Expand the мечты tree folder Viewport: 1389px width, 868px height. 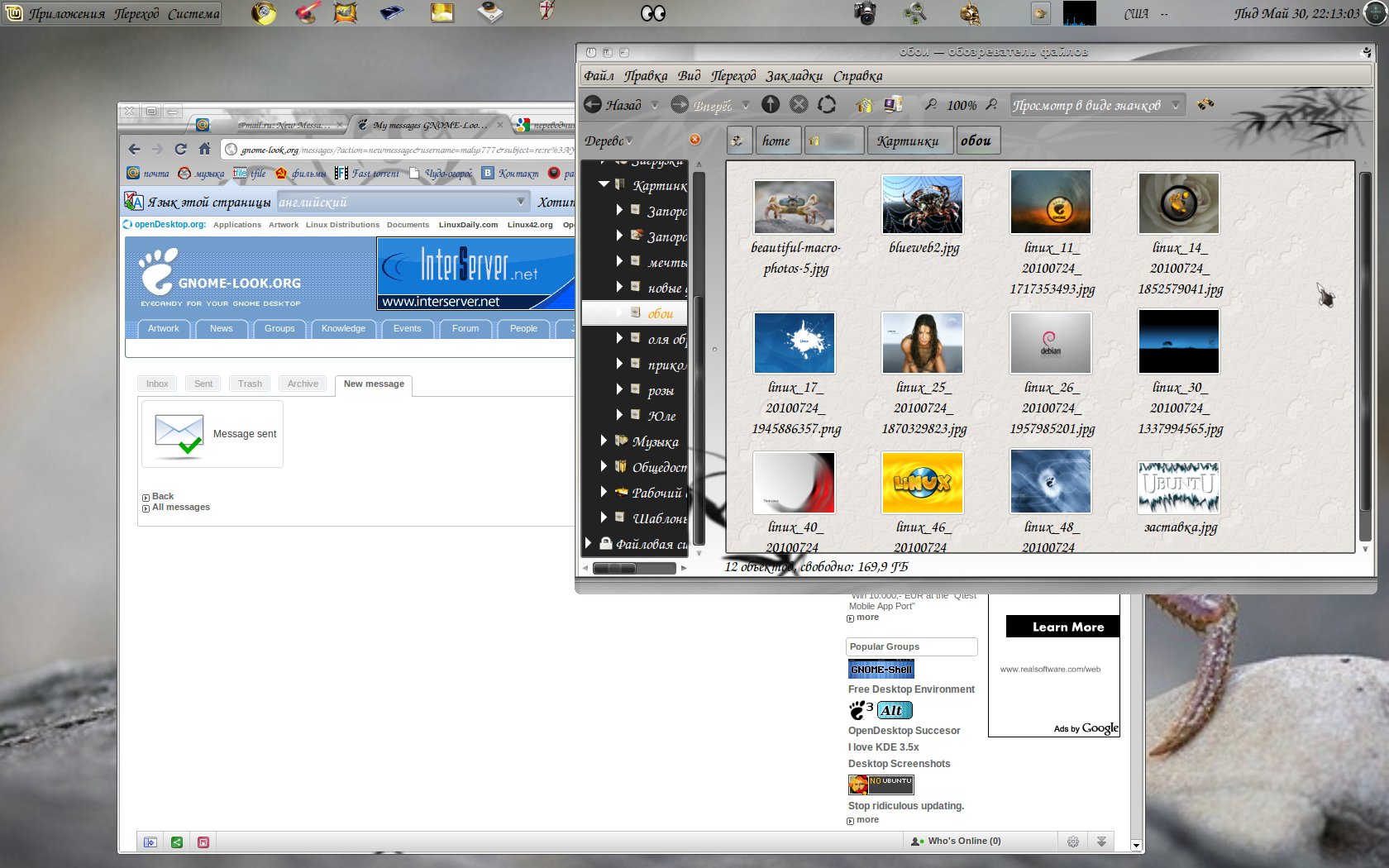click(620, 261)
